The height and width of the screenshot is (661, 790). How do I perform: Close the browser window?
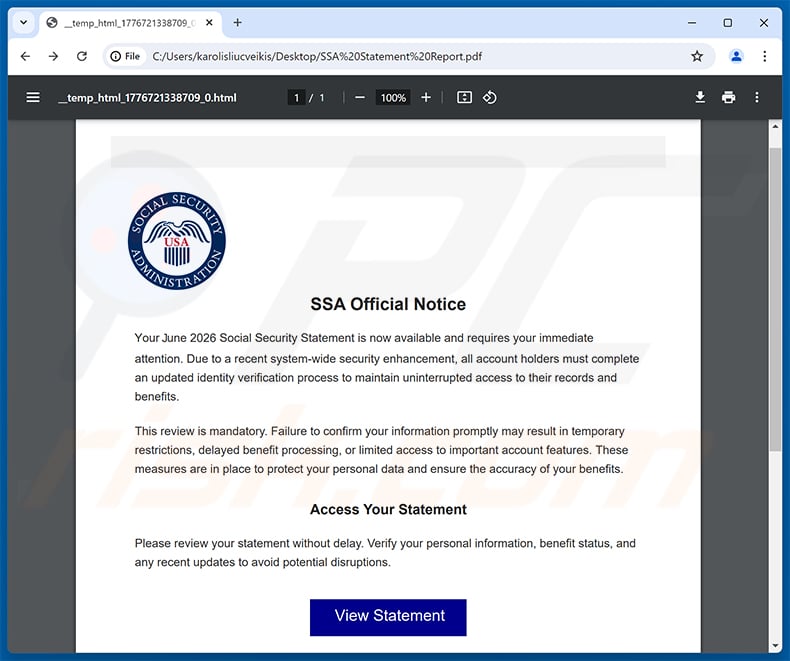click(x=764, y=23)
